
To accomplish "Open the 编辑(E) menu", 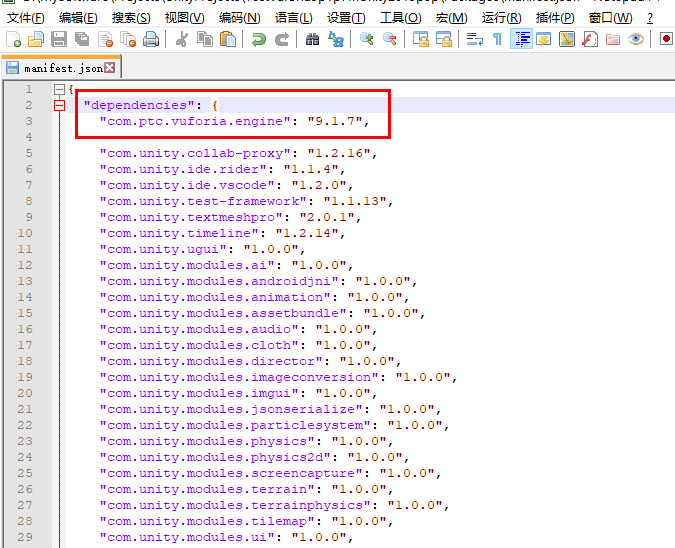I will [x=78, y=18].
